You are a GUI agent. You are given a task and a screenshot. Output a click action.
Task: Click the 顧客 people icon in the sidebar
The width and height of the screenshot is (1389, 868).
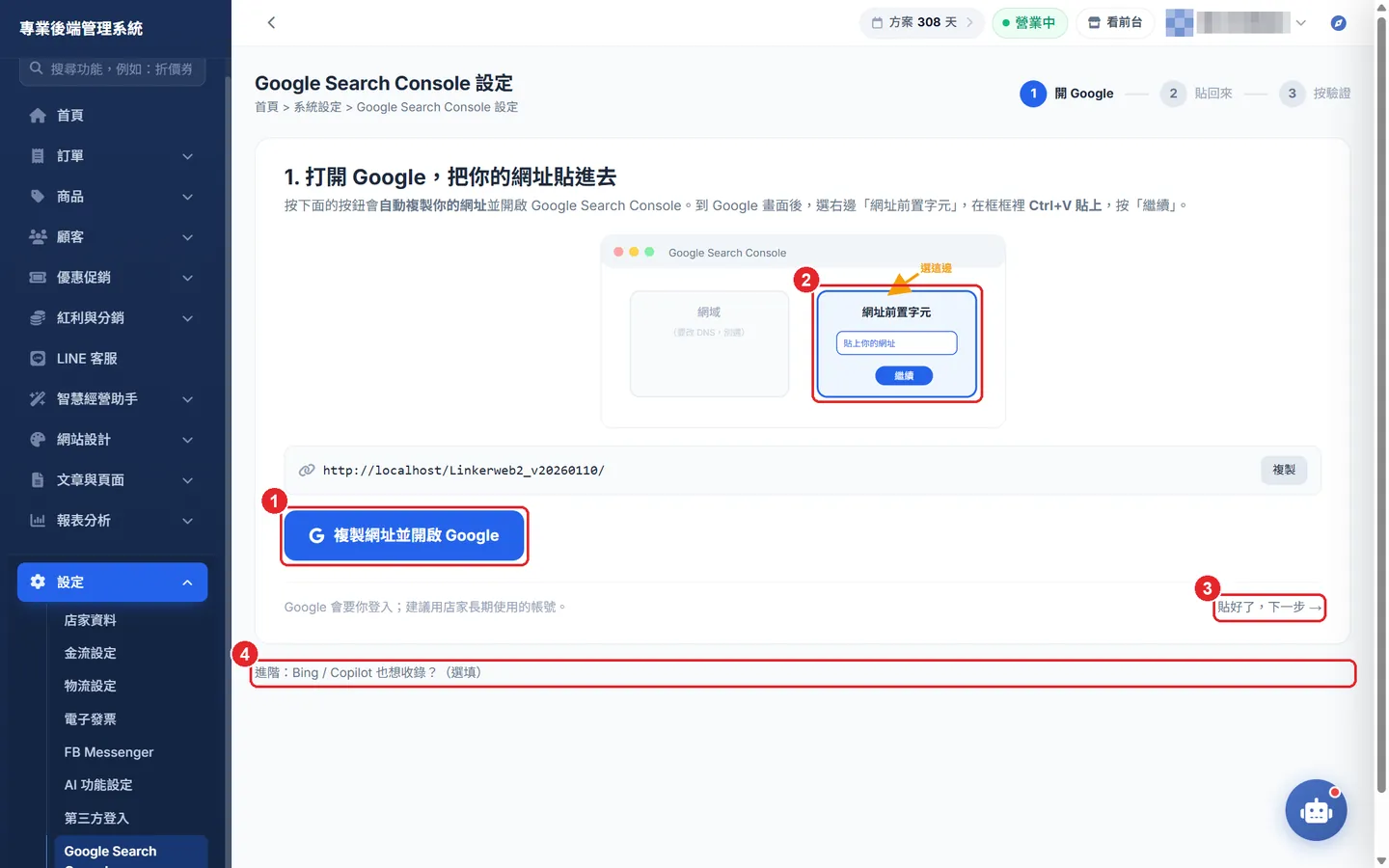click(38, 237)
